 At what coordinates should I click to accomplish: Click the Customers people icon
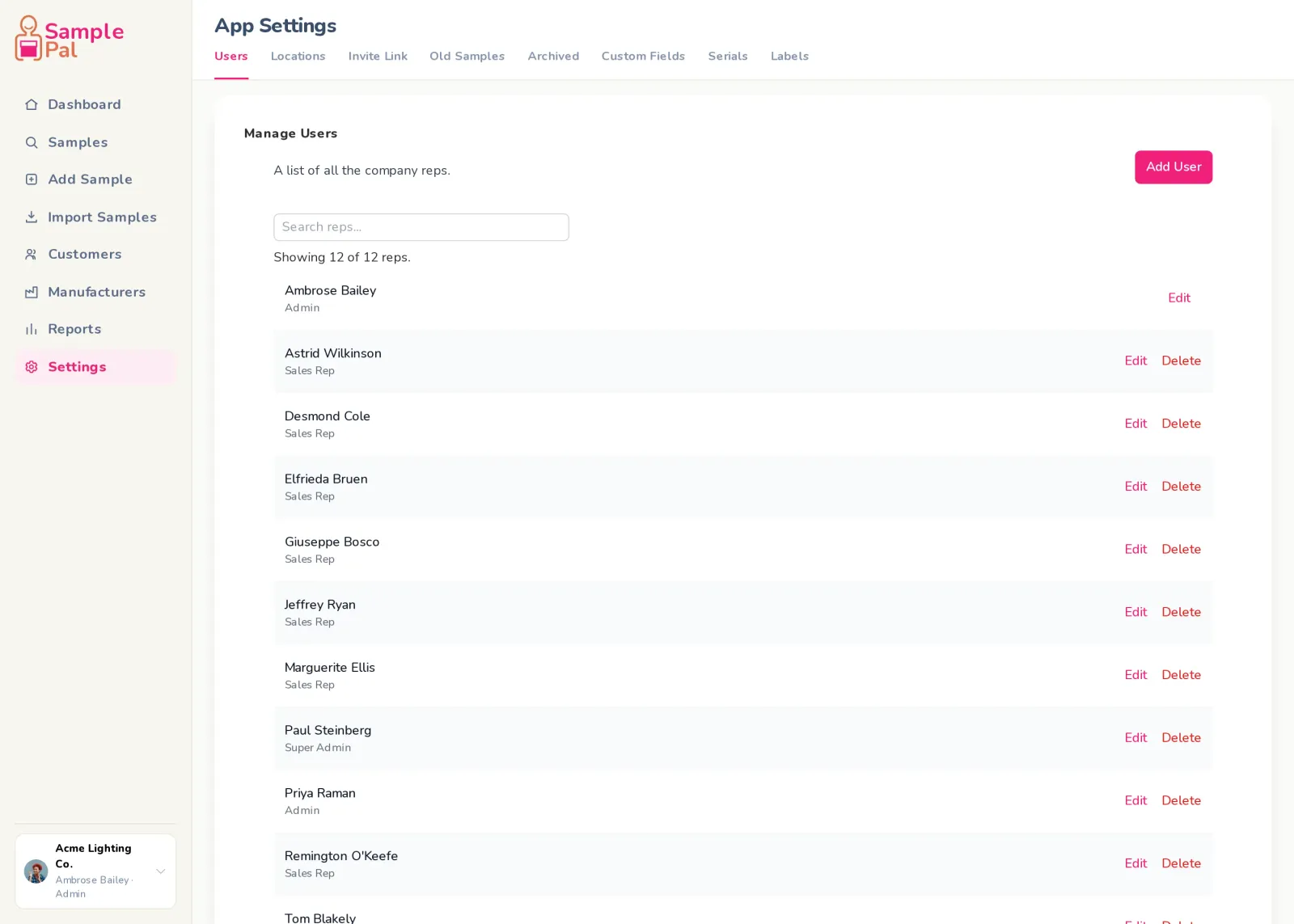pyautogui.click(x=32, y=254)
